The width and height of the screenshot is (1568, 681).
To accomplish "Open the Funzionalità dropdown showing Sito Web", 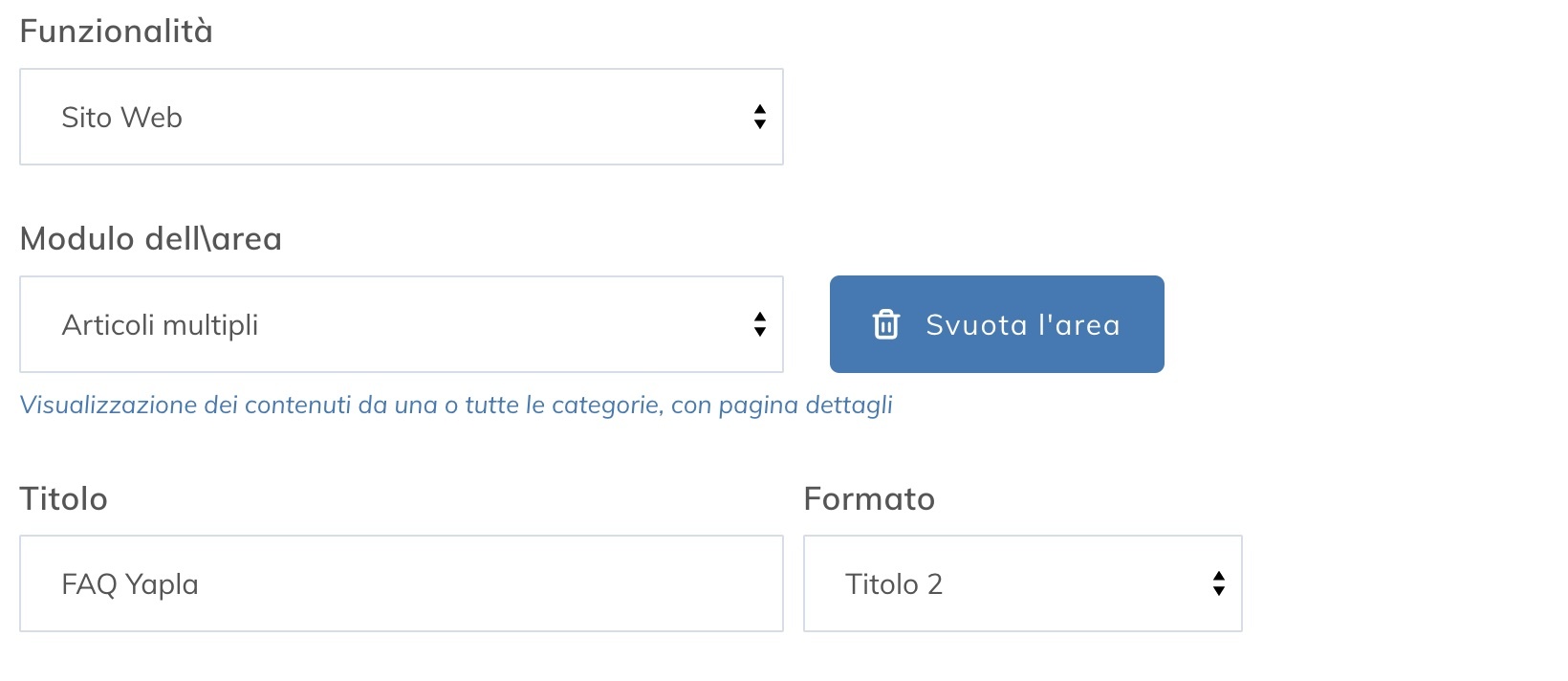I will click(x=402, y=117).
